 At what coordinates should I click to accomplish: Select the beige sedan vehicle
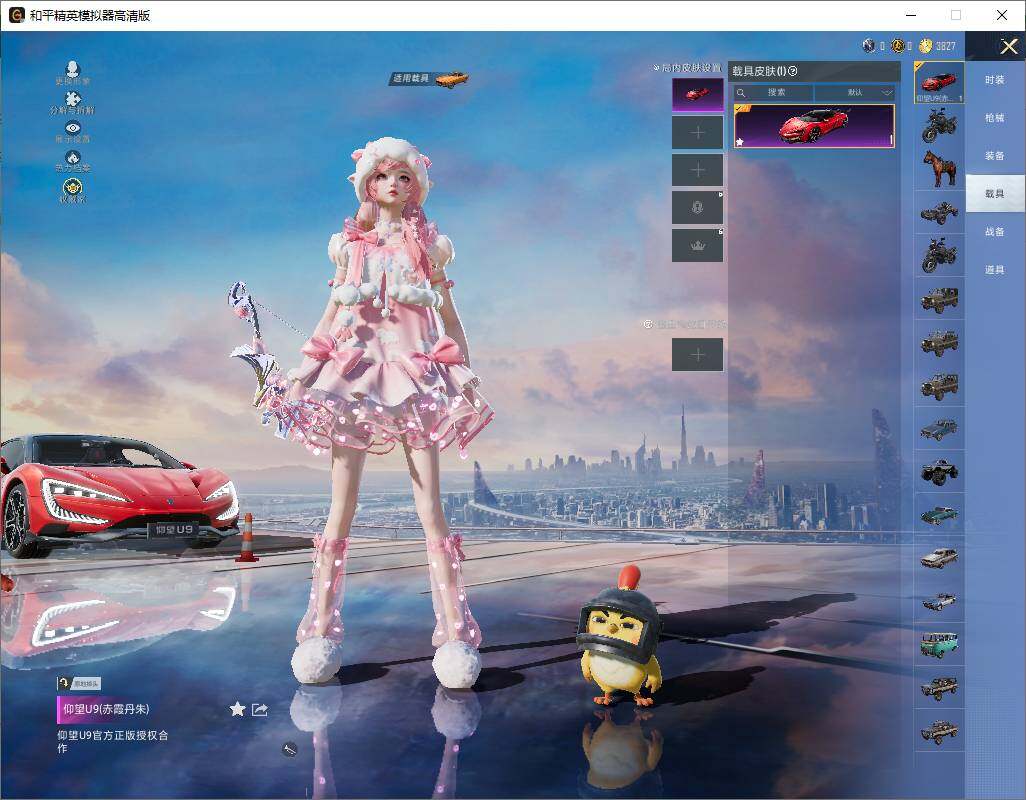tap(939, 557)
